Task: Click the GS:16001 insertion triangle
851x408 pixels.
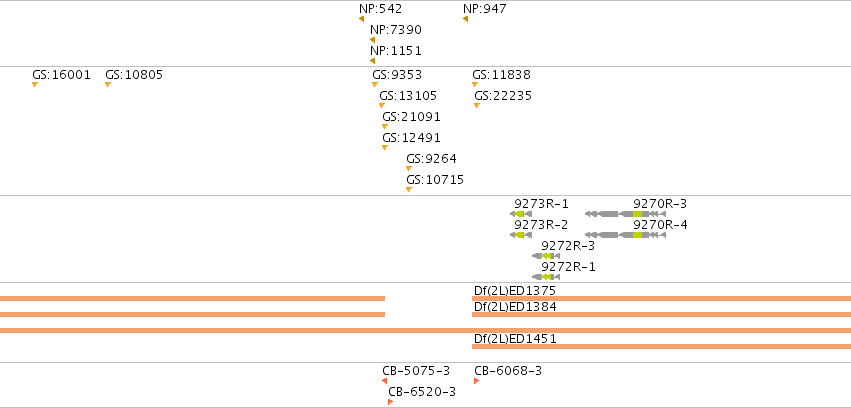Action: tap(35, 85)
